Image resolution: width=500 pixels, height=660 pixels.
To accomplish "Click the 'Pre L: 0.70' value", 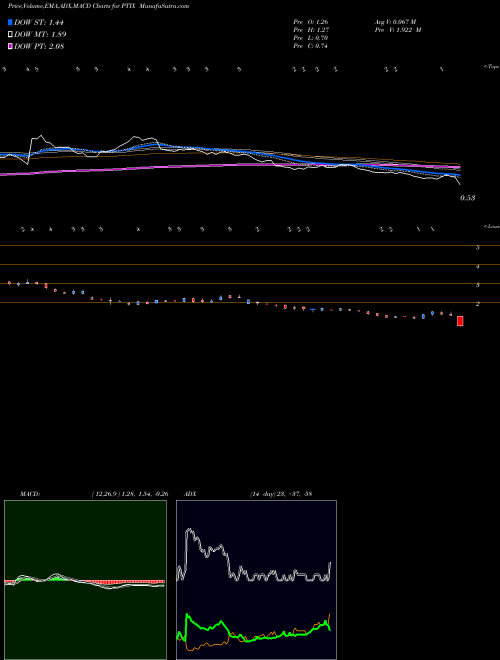I will (x=311, y=38).
